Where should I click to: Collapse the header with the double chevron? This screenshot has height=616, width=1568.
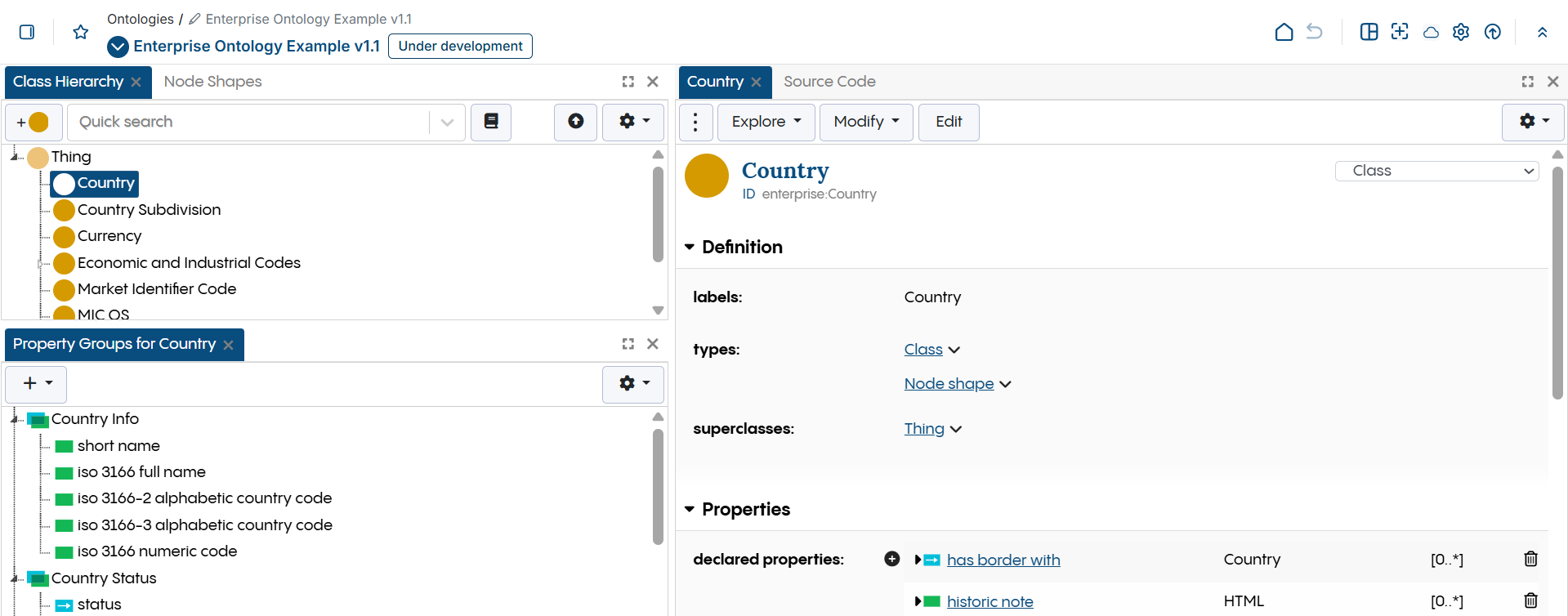(x=1542, y=33)
